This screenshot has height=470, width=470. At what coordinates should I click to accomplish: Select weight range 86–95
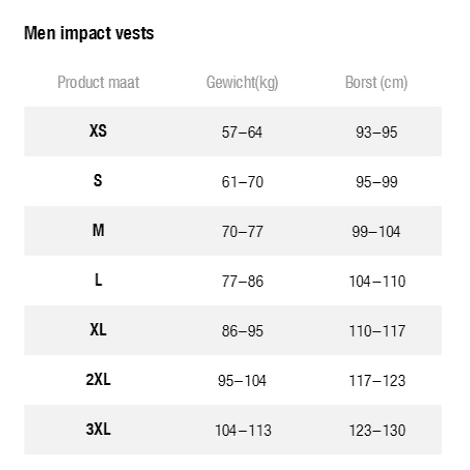pyautogui.click(x=242, y=331)
